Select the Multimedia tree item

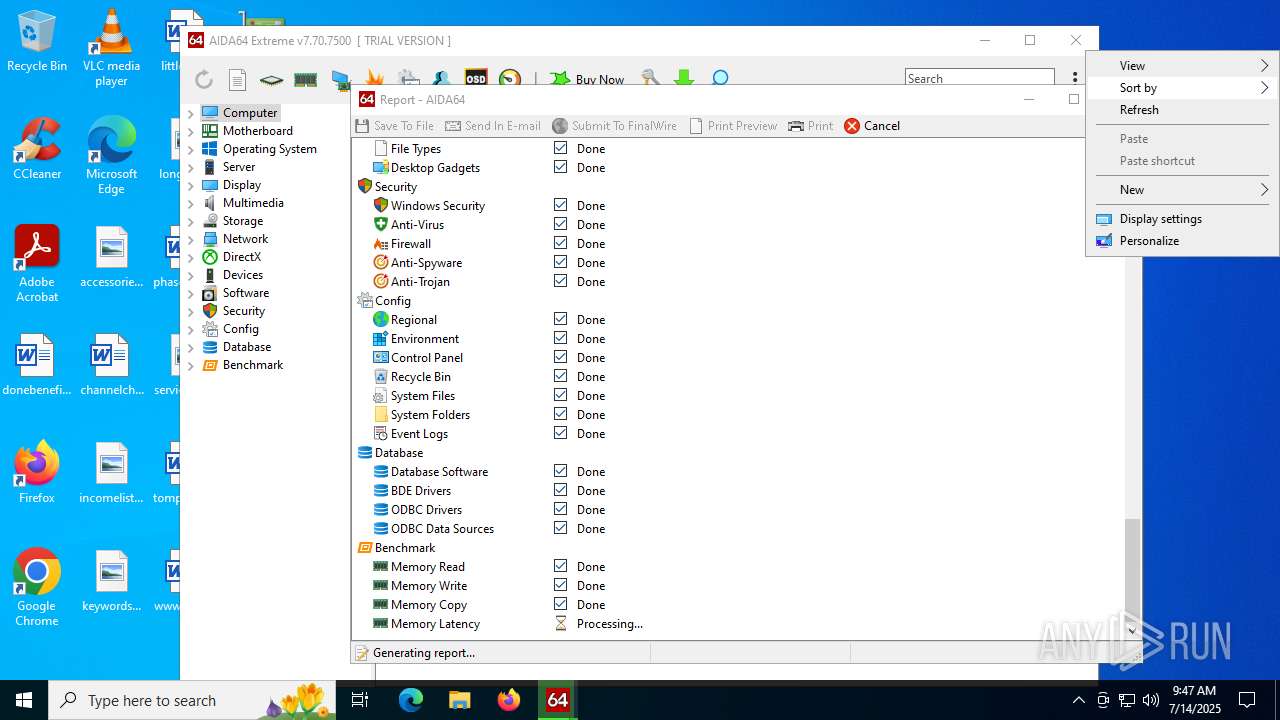tap(253, 203)
